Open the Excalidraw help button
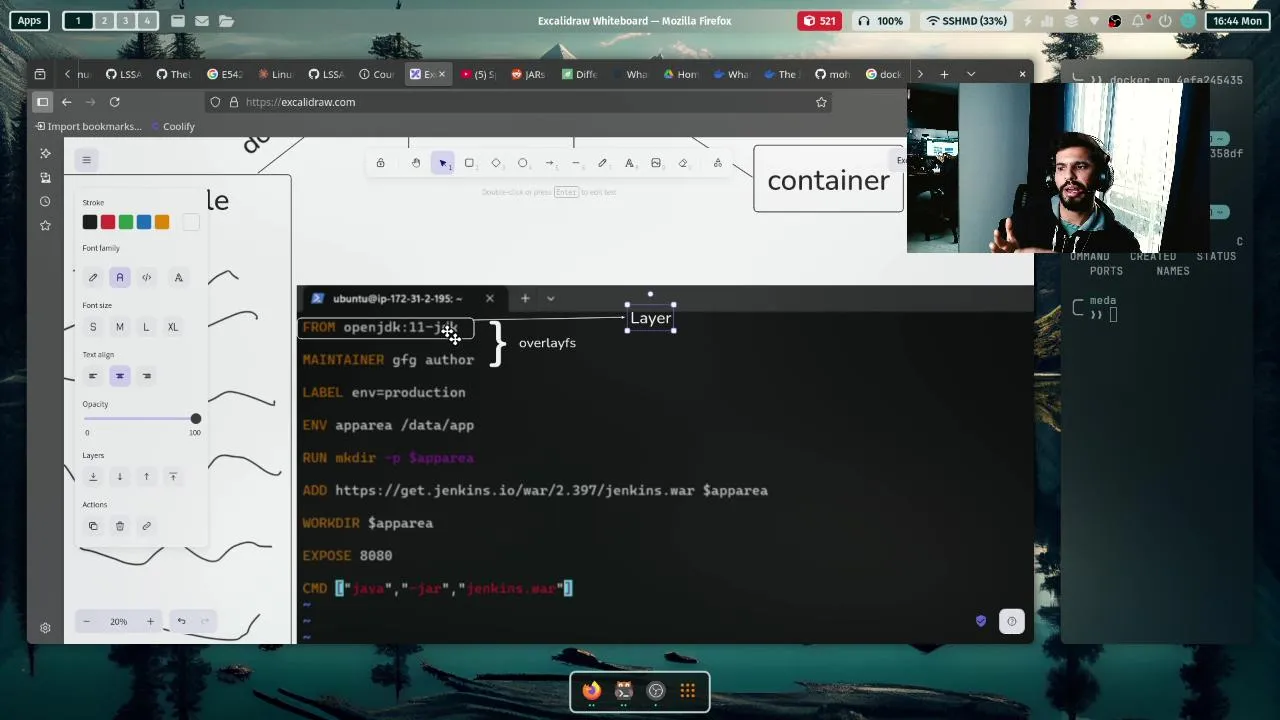 (1012, 622)
